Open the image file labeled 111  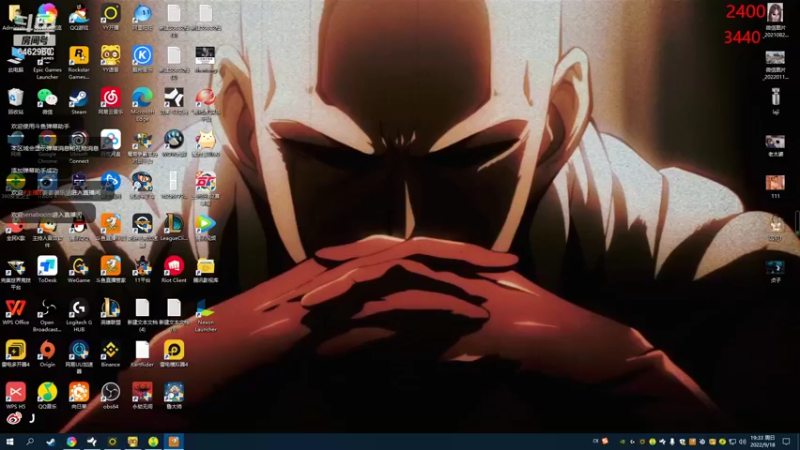pos(775,186)
